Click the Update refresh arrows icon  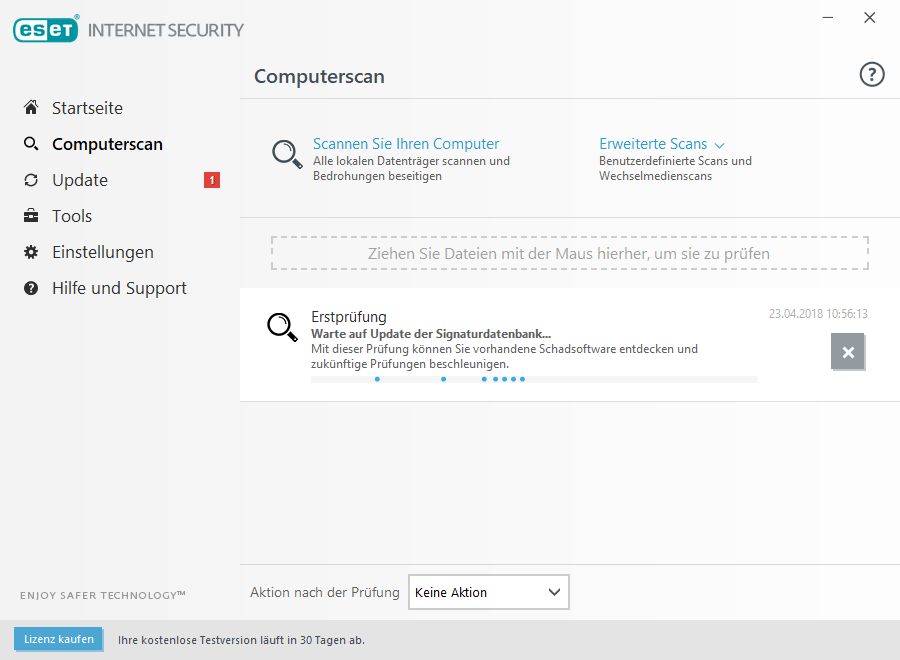[x=31, y=180]
